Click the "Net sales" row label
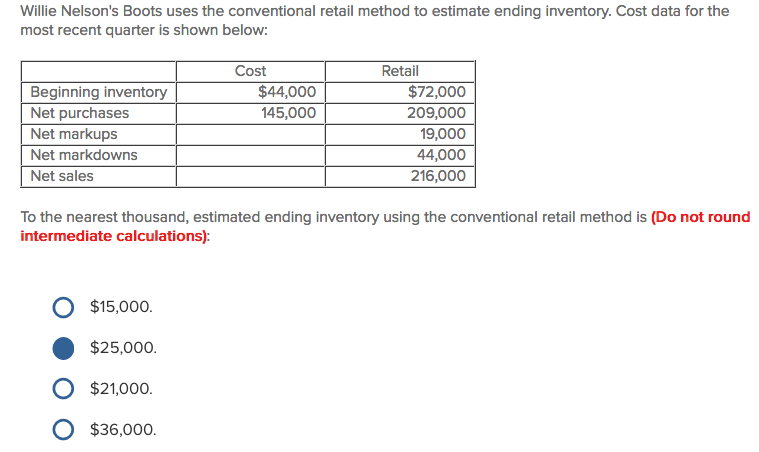The width and height of the screenshot is (759, 452). click(62, 176)
